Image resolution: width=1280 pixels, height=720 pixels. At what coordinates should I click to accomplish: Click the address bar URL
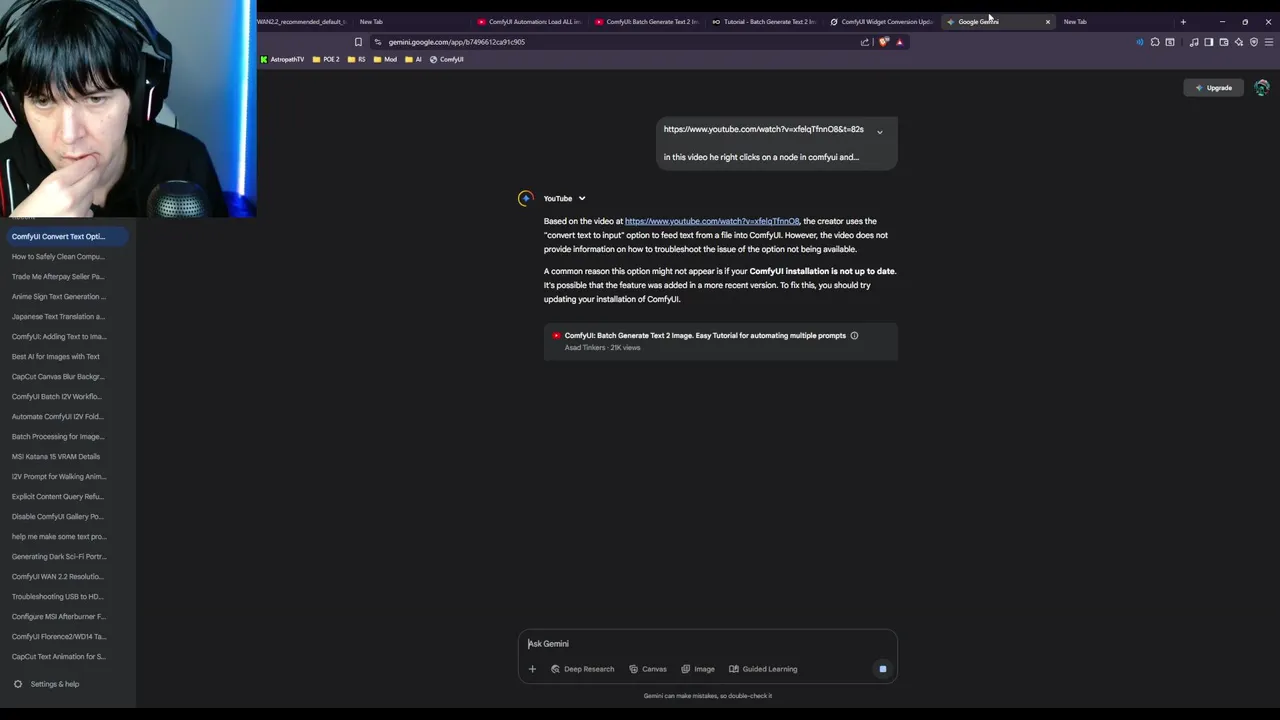point(457,42)
